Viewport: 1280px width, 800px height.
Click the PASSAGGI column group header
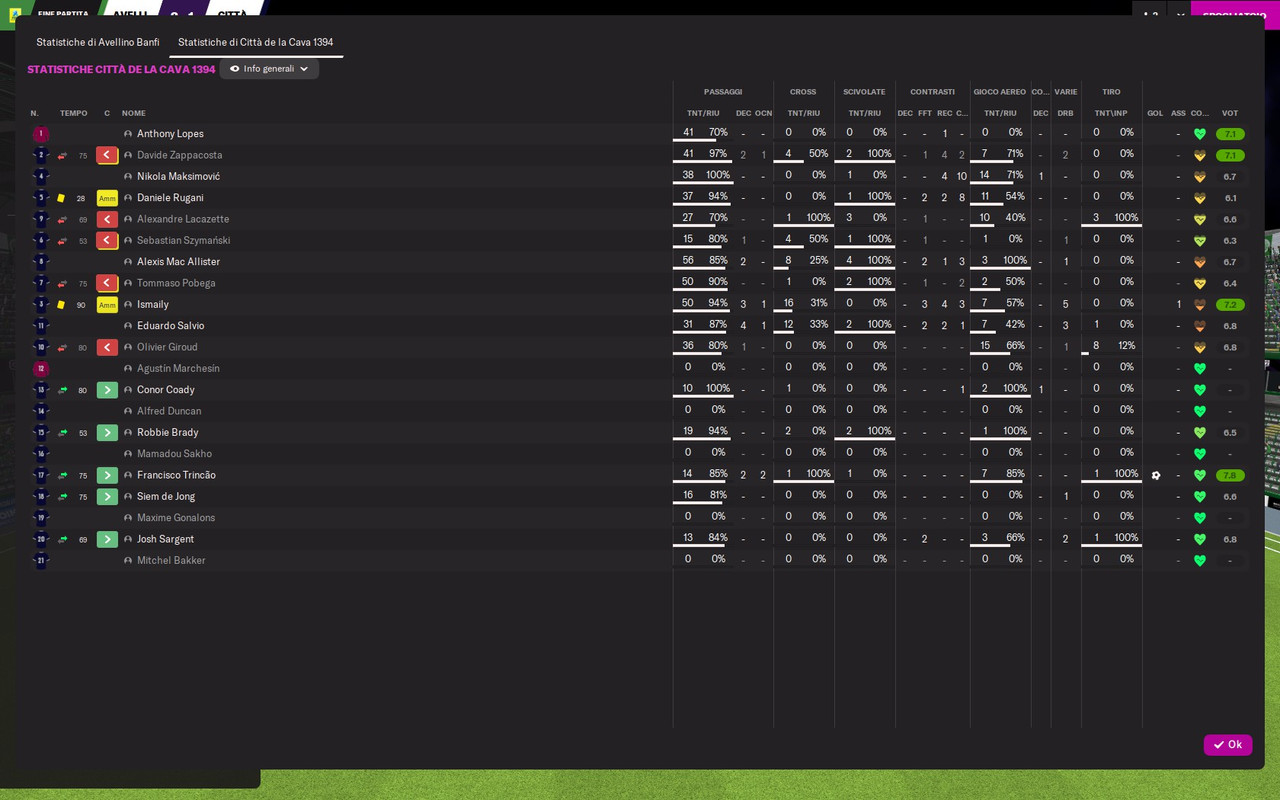coord(723,92)
